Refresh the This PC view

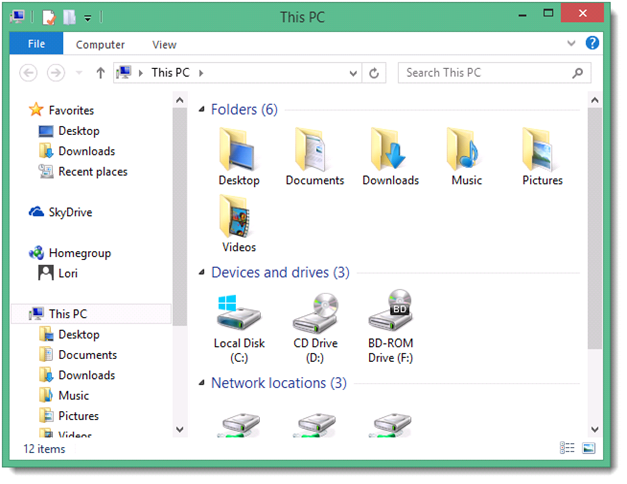point(374,73)
